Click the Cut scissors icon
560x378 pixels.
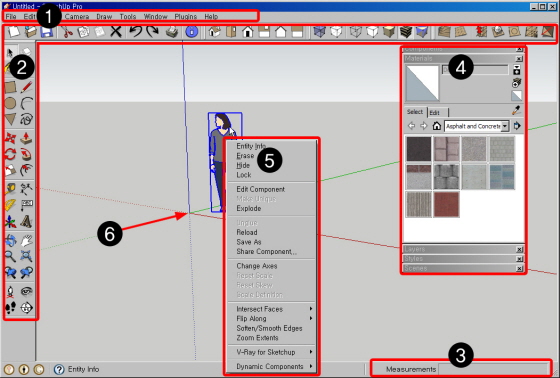click(66, 31)
